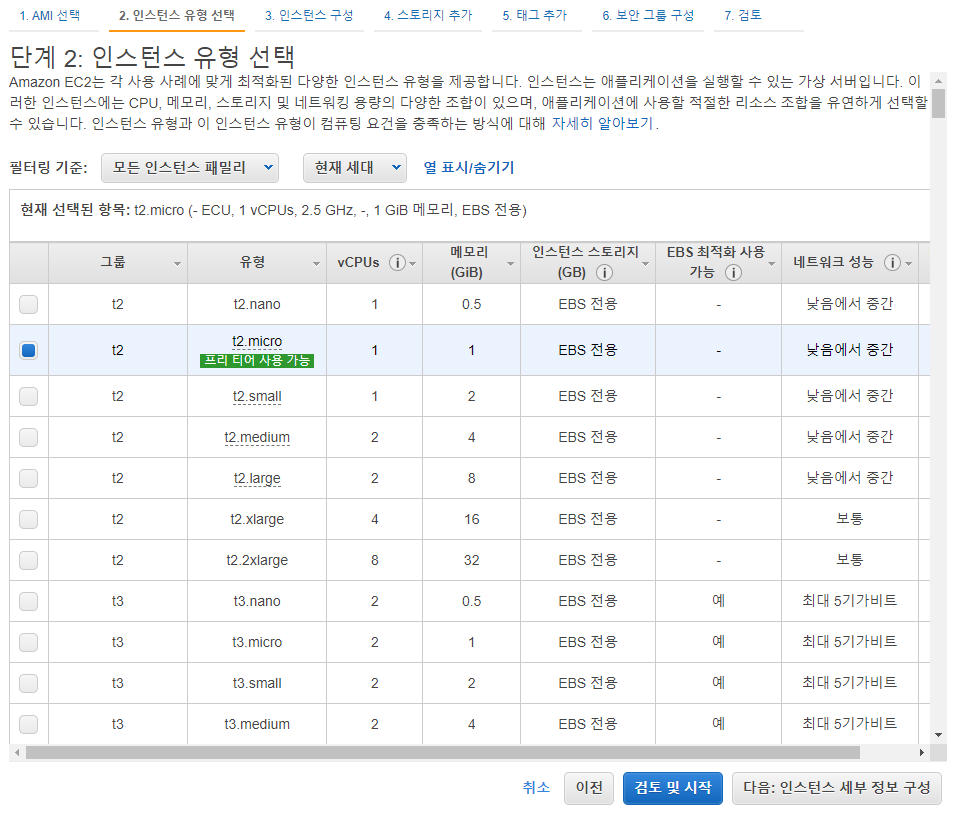Click the t2.2xlarge type cell

(257, 560)
